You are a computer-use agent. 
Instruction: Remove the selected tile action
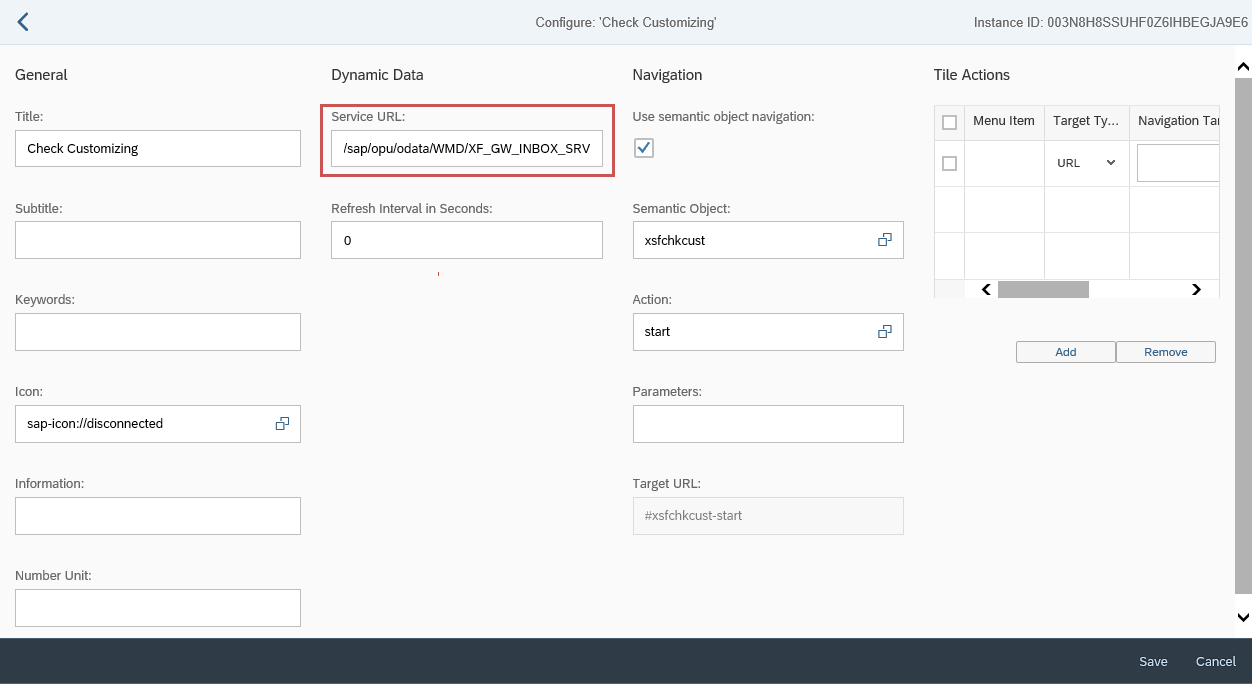pyautogui.click(x=1166, y=351)
